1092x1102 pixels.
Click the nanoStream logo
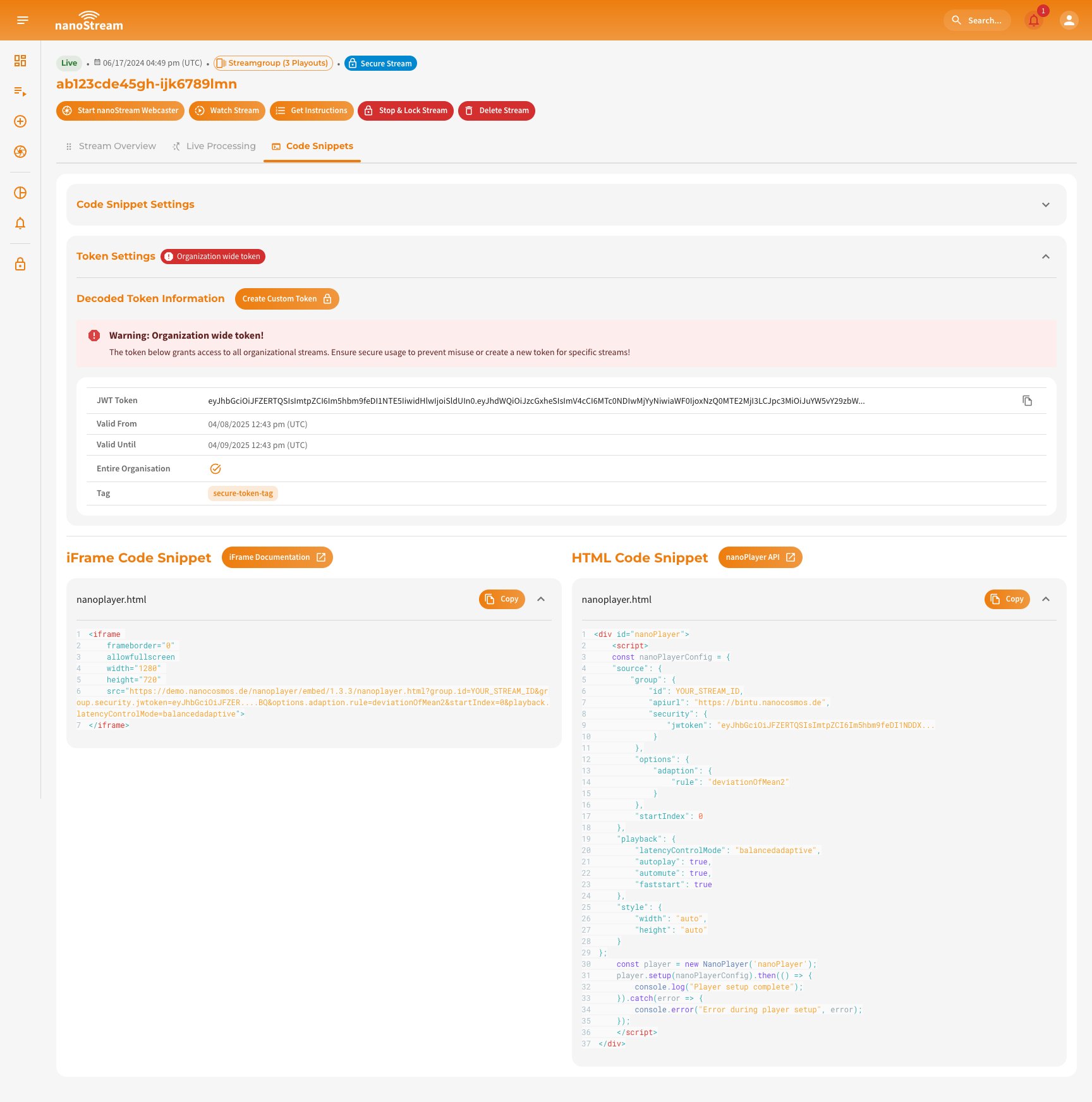(x=89, y=20)
